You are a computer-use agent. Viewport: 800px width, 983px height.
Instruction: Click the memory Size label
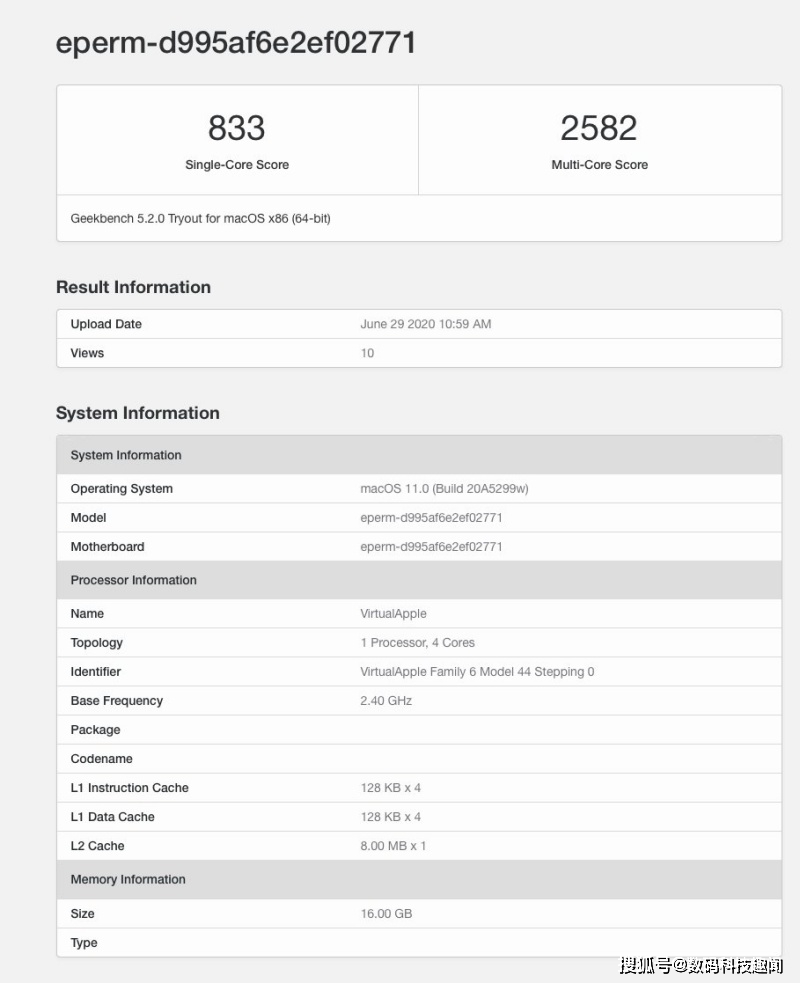(x=82, y=914)
